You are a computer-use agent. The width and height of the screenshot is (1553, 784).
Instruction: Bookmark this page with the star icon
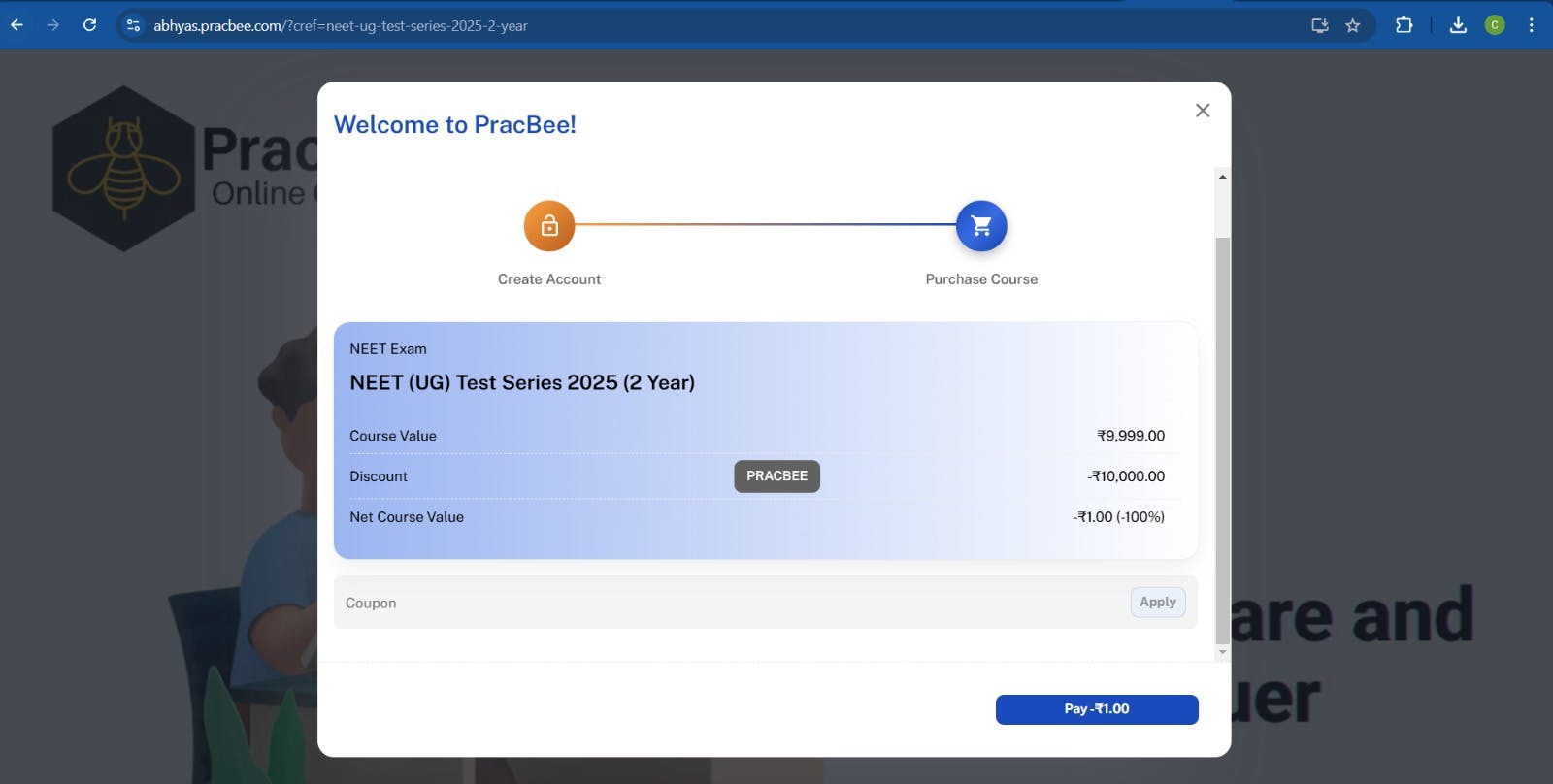click(x=1353, y=25)
